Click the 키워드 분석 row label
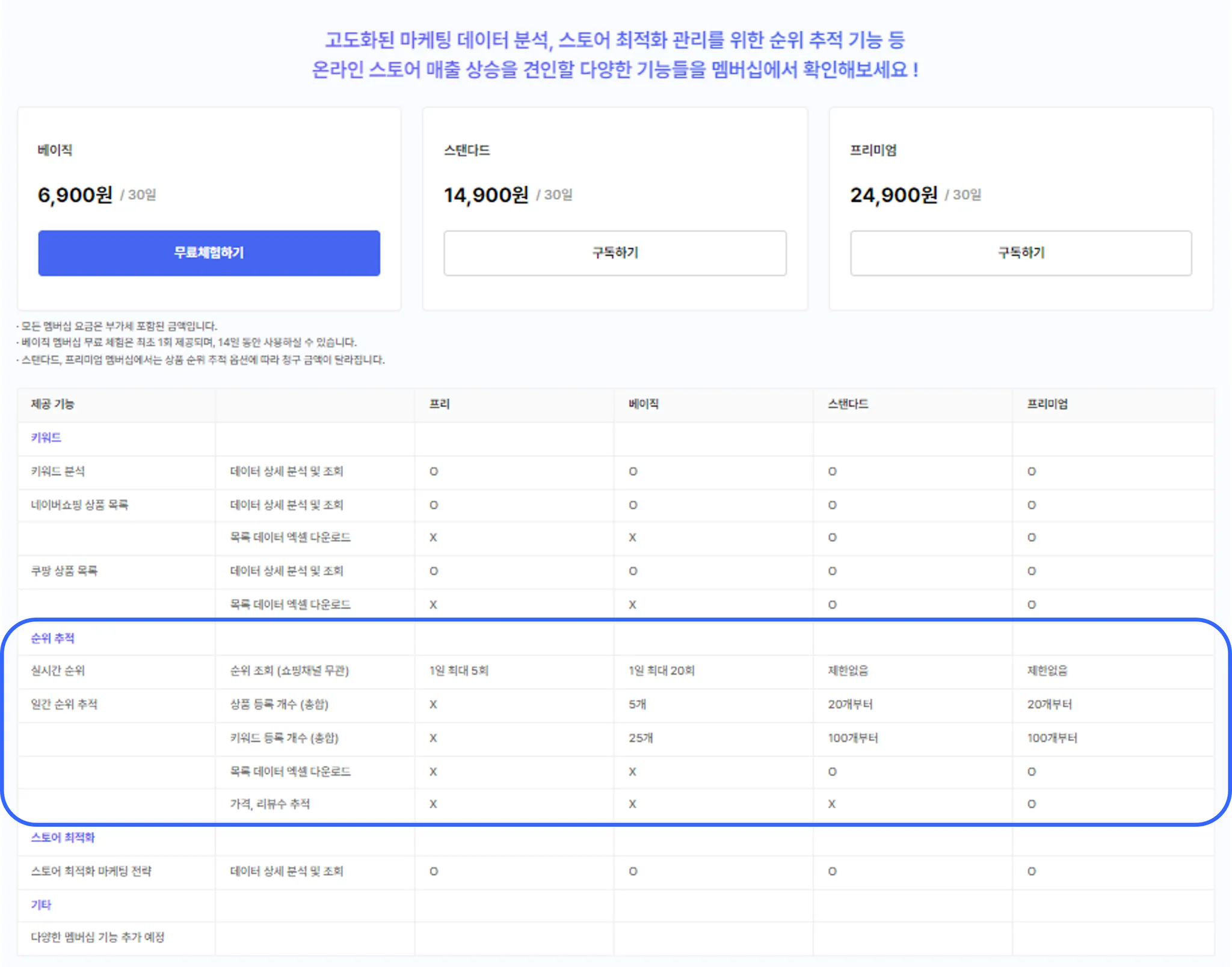The width and height of the screenshot is (1232, 967). [58, 471]
